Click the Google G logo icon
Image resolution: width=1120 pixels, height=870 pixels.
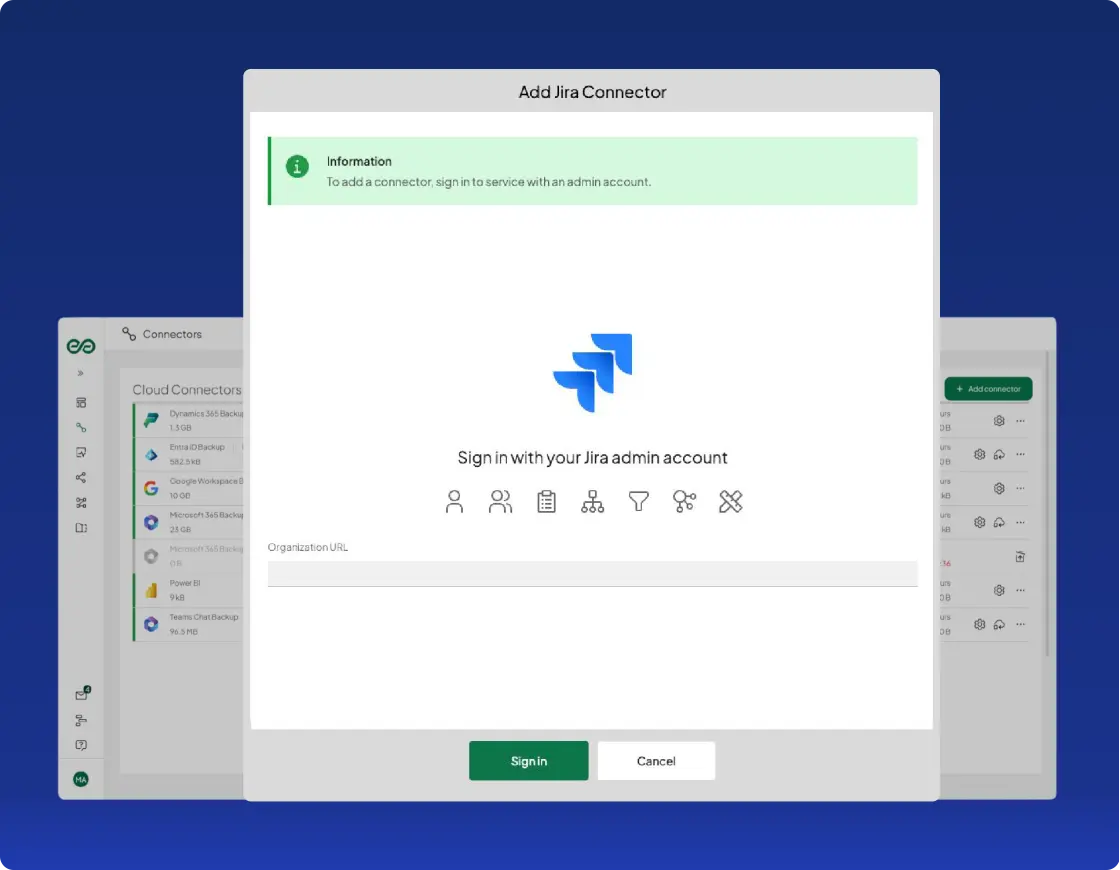[x=151, y=488]
